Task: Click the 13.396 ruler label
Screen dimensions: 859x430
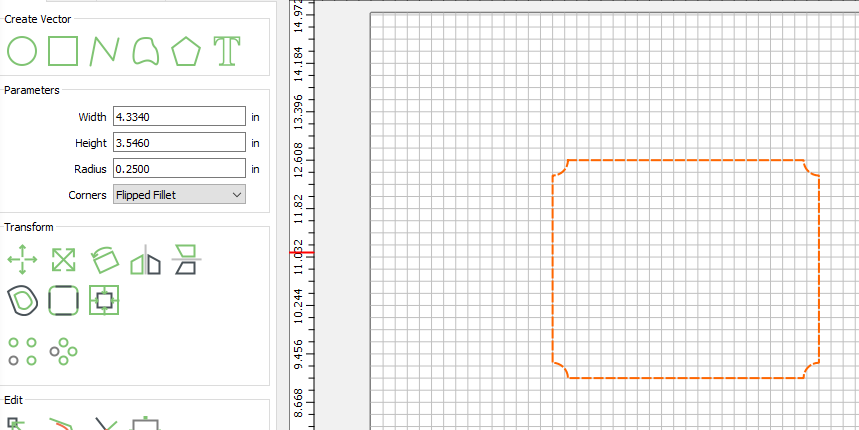Action: click(x=299, y=113)
